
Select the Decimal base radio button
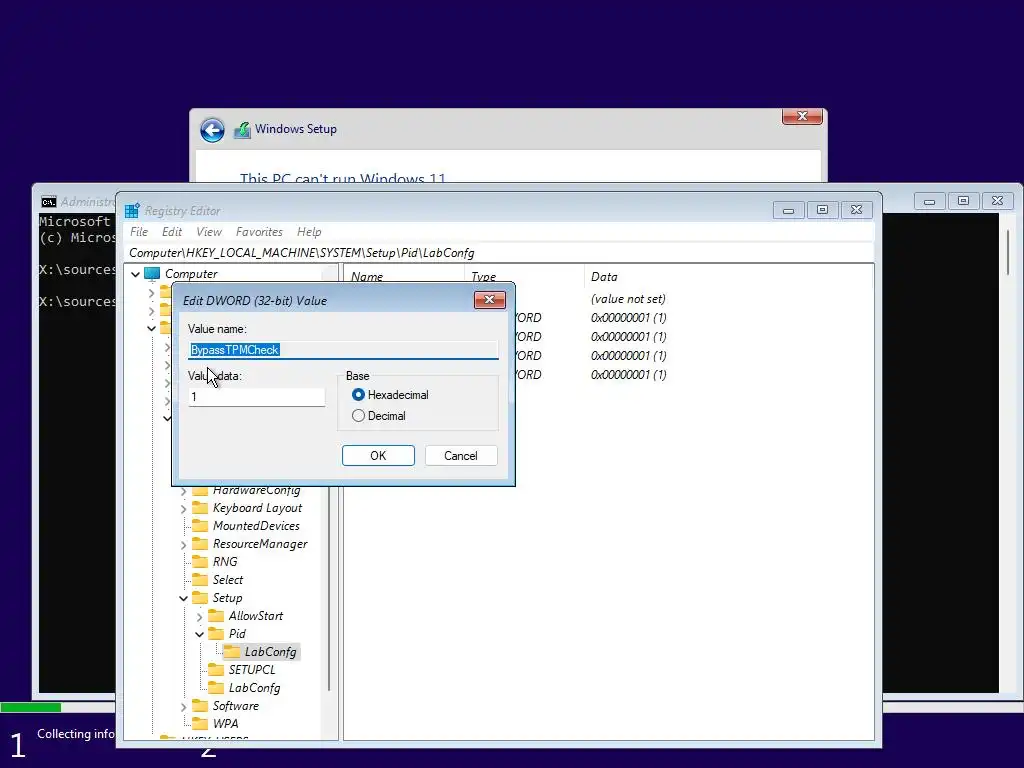tap(358, 415)
